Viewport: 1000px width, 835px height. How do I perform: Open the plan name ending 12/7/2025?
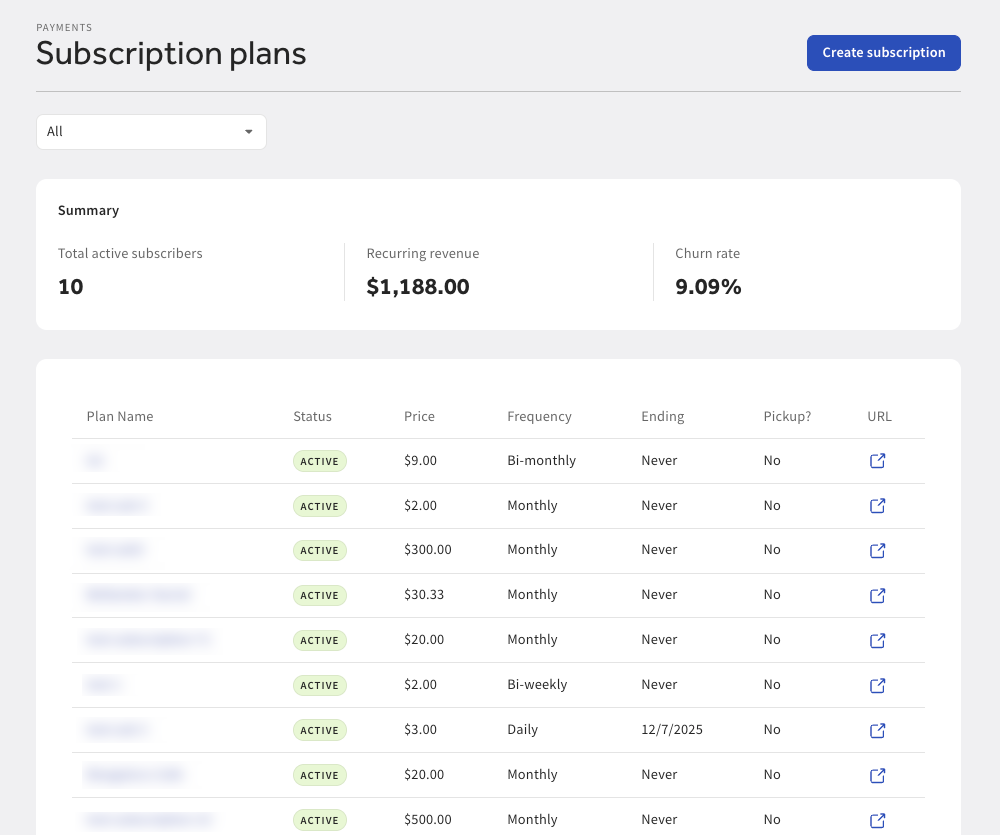click(116, 730)
